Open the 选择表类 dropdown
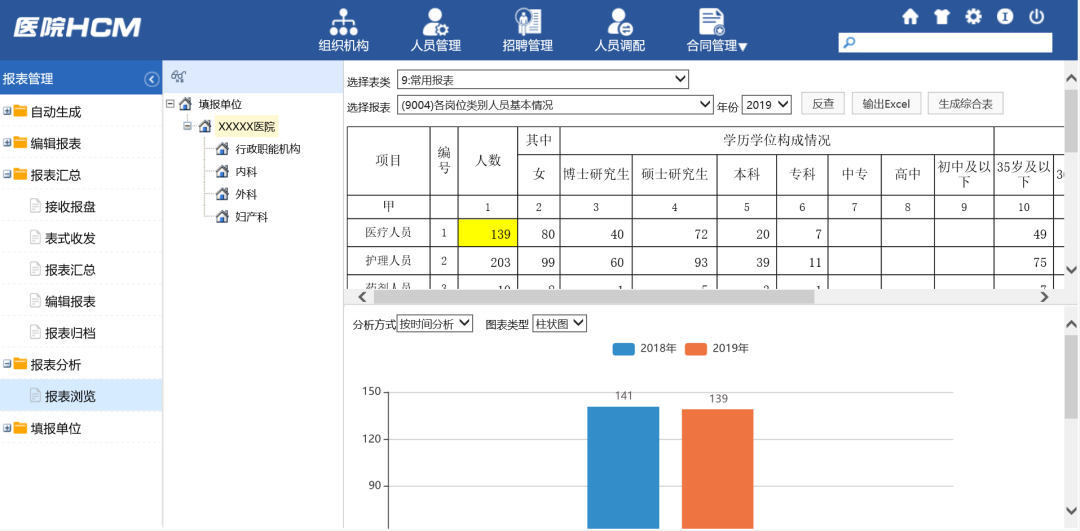 [543, 79]
